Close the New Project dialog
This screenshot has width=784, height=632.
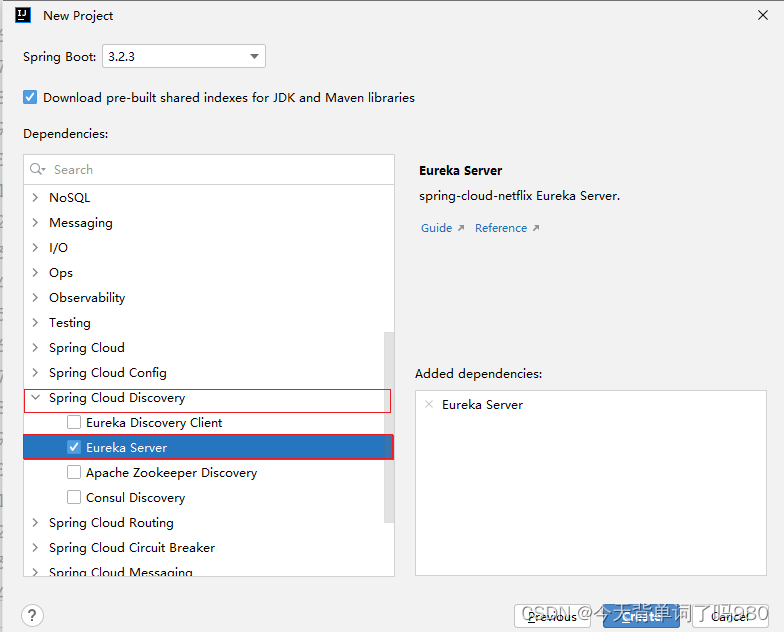pyautogui.click(x=762, y=15)
